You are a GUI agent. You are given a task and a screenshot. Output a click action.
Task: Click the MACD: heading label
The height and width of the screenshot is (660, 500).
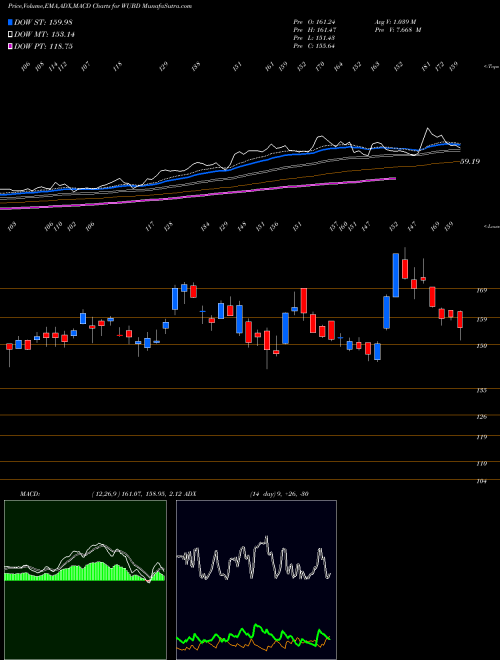pos(30,494)
